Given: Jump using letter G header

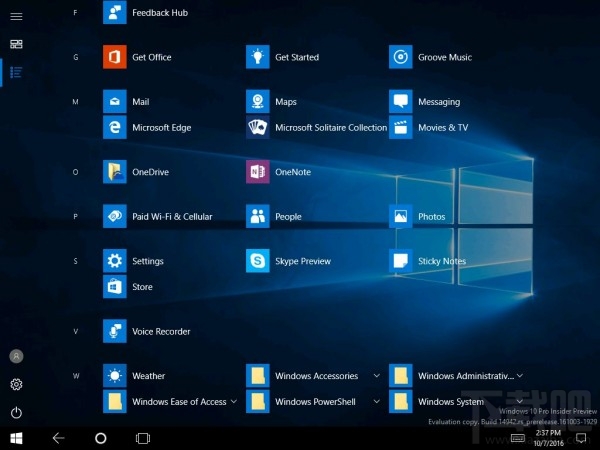Looking at the screenshot, I should click(x=75, y=57).
